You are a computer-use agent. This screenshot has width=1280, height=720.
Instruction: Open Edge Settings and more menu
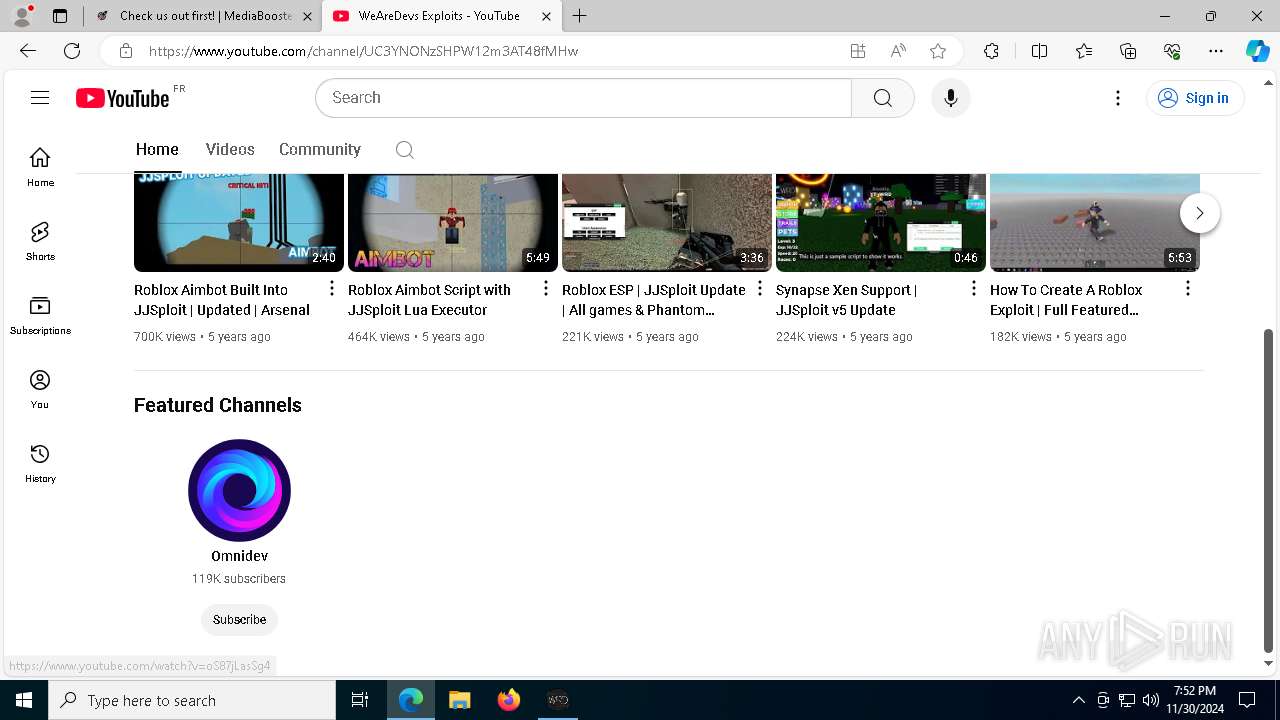click(1216, 51)
